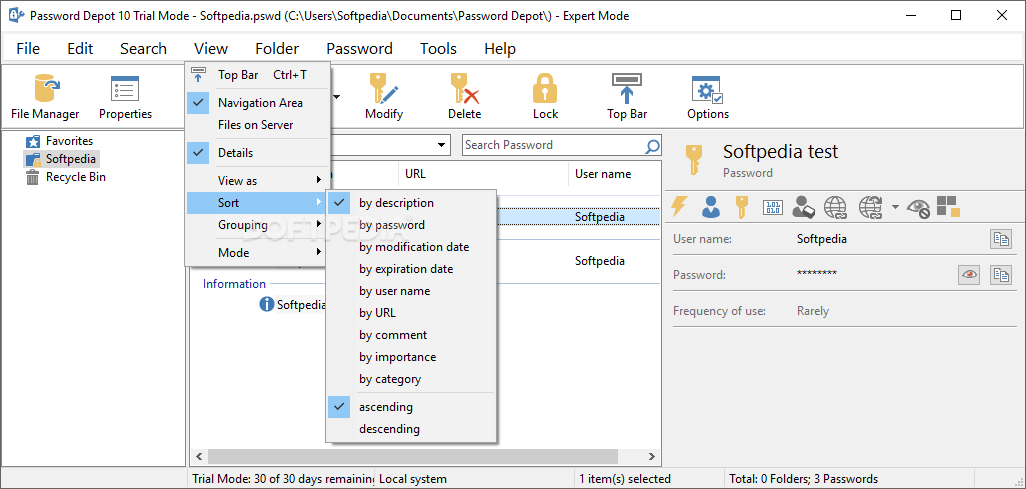Image resolution: width=1026 pixels, height=489 pixels.
Task: Uncheck Details in the View menu
Action: coord(256,153)
